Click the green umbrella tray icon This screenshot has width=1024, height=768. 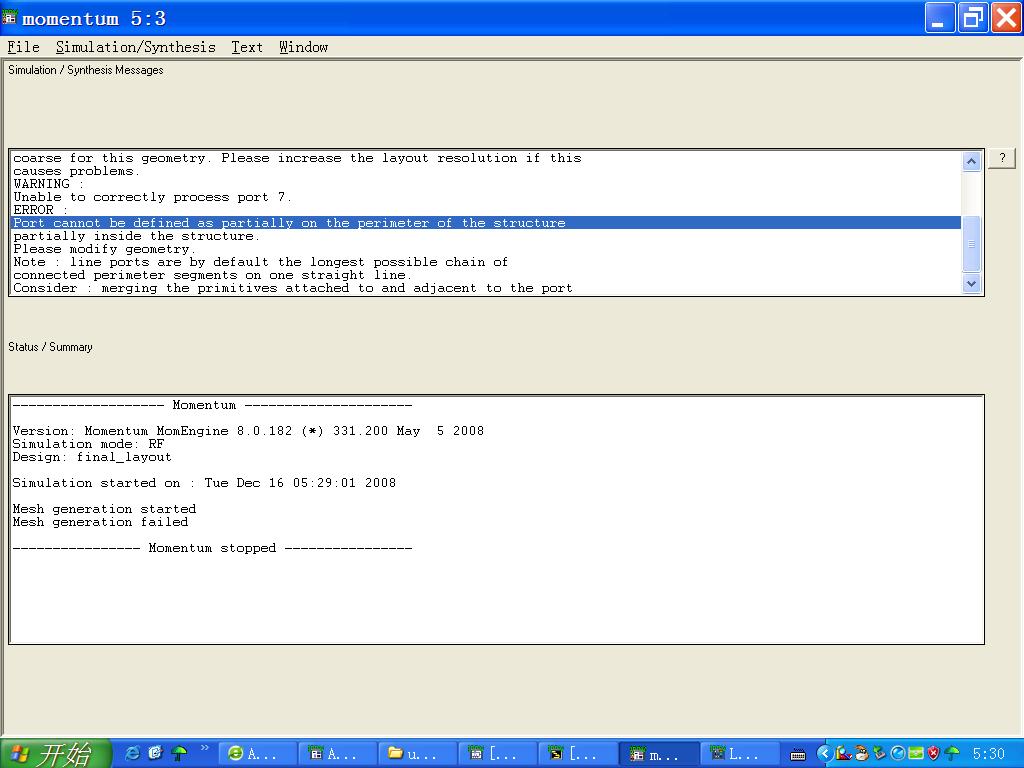[952, 754]
